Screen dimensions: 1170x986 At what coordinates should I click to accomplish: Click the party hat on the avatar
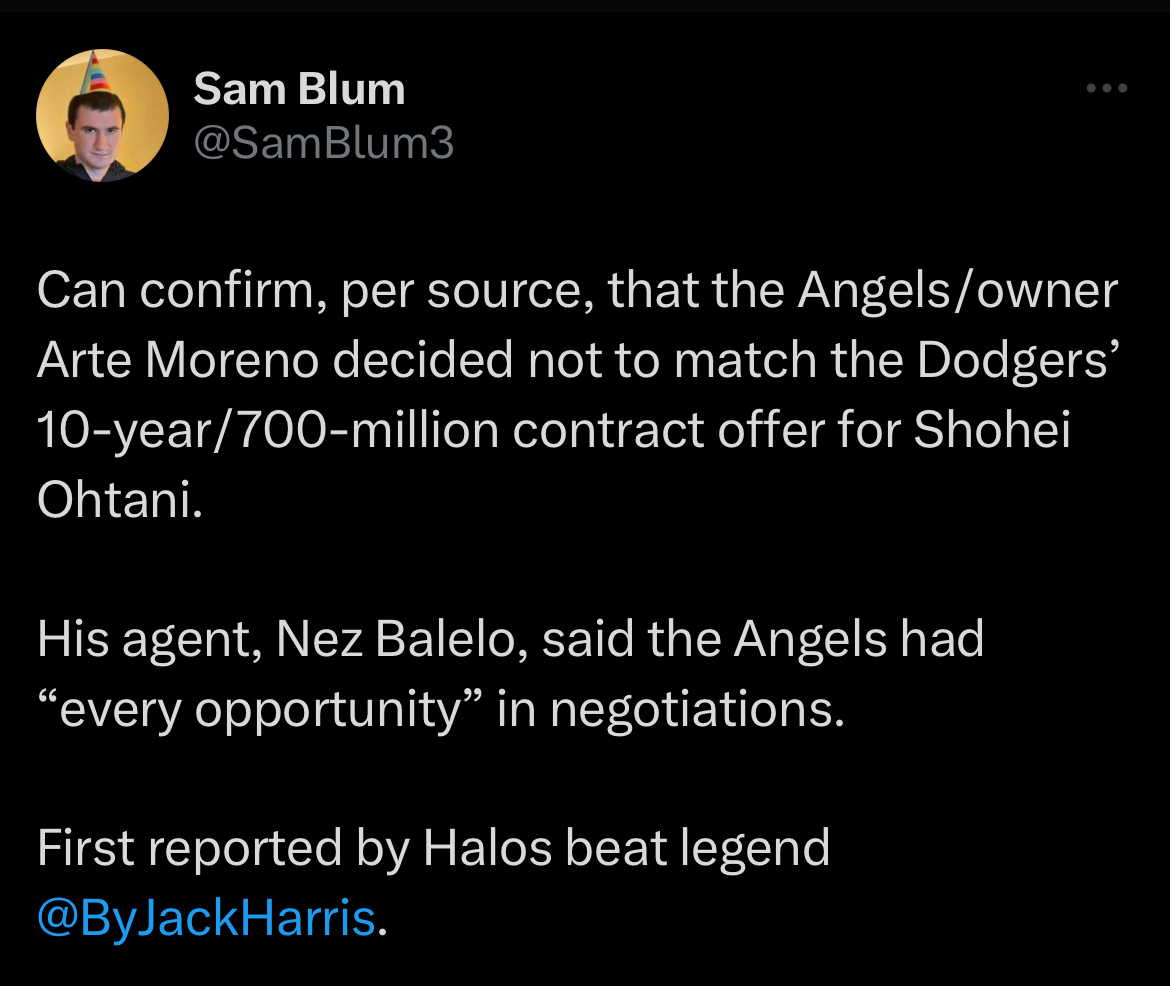tap(95, 73)
